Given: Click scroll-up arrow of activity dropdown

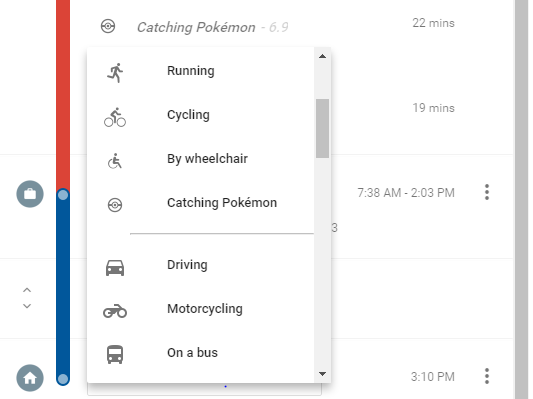Looking at the screenshot, I should tap(322, 56).
